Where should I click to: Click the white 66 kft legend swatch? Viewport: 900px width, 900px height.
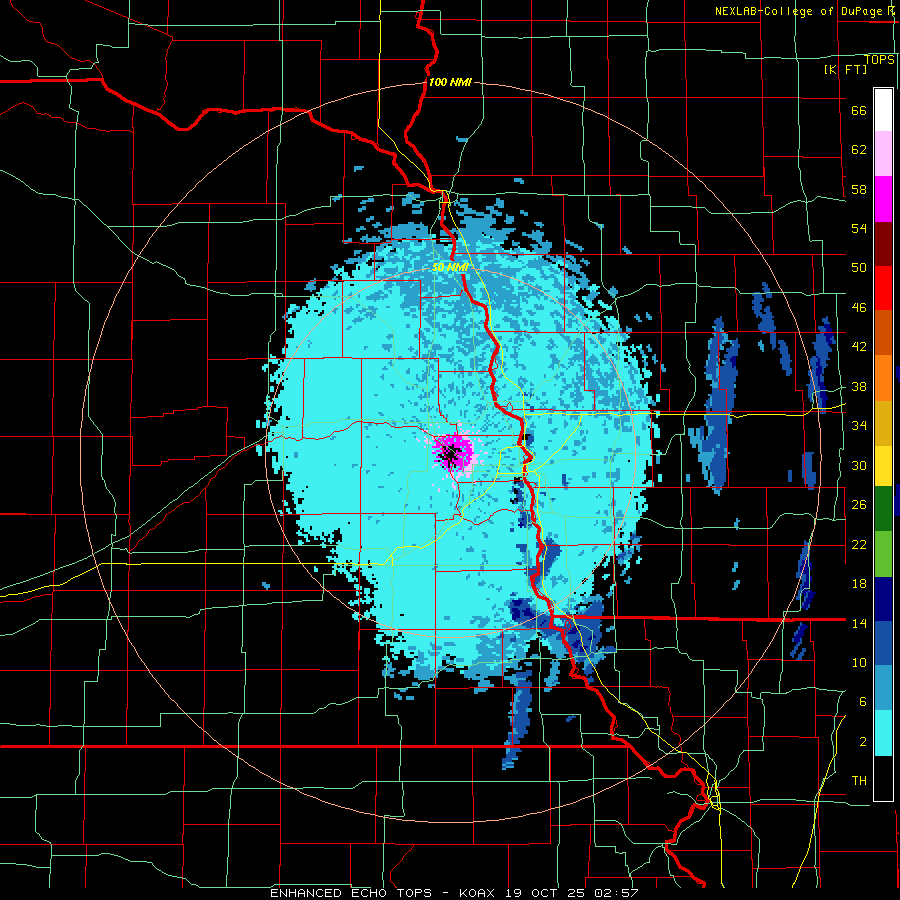(883, 110)
